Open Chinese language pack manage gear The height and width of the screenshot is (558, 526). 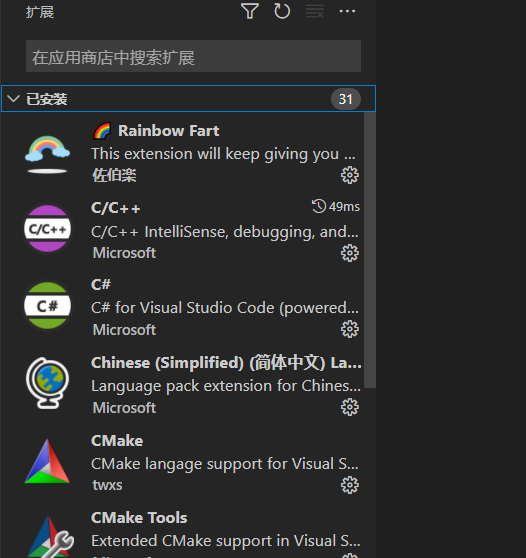[350, 407]
